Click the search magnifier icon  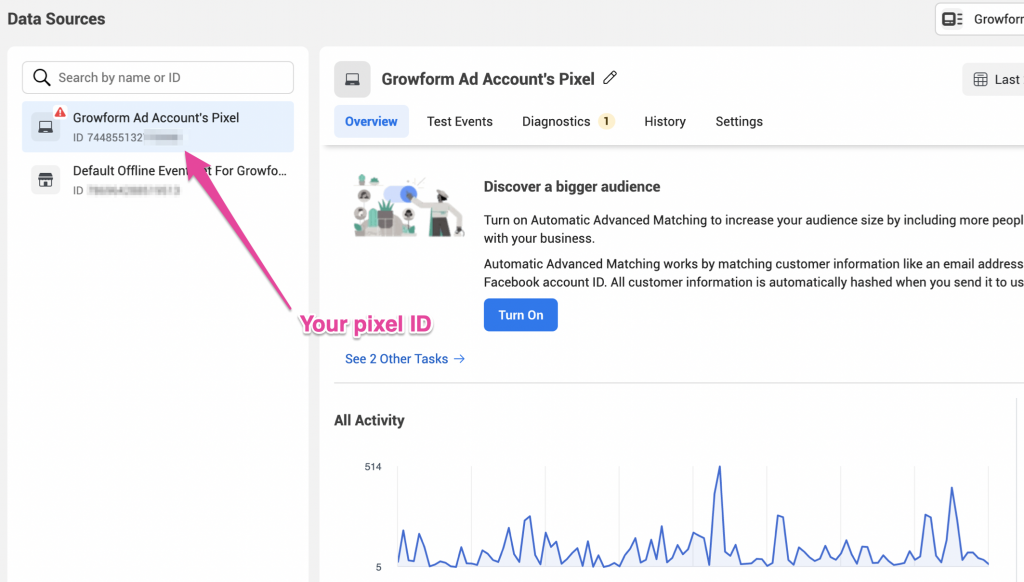[x=42, y=78]
